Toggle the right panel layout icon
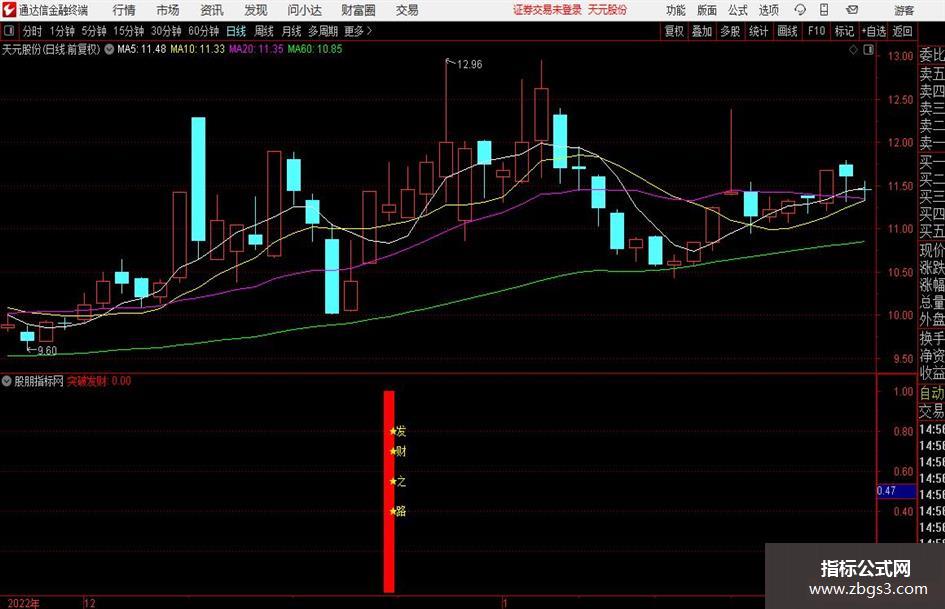Image resolution: width=945 pixels, height=609 pixels. (868, 50)
